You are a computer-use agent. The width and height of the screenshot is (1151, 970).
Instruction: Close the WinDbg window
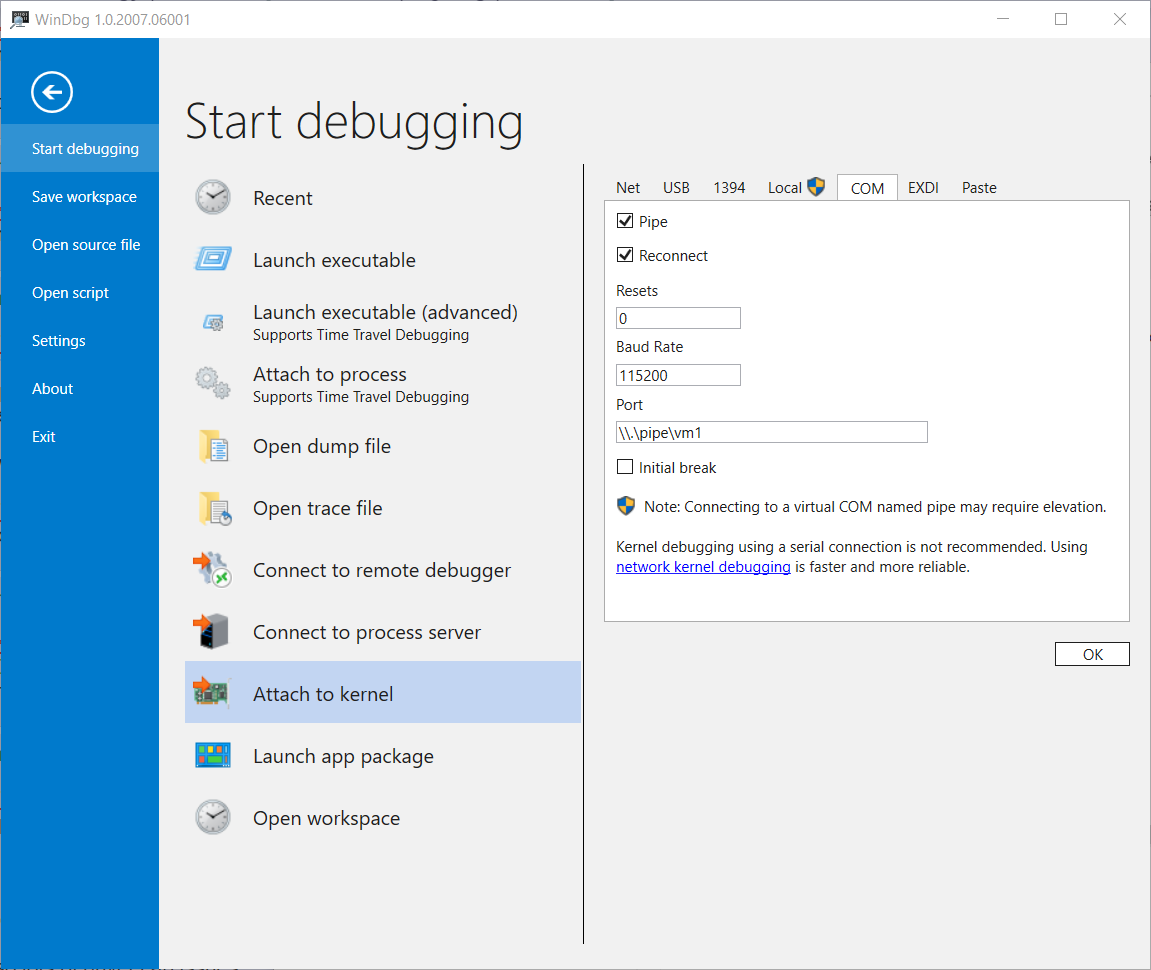point(1119,19)
